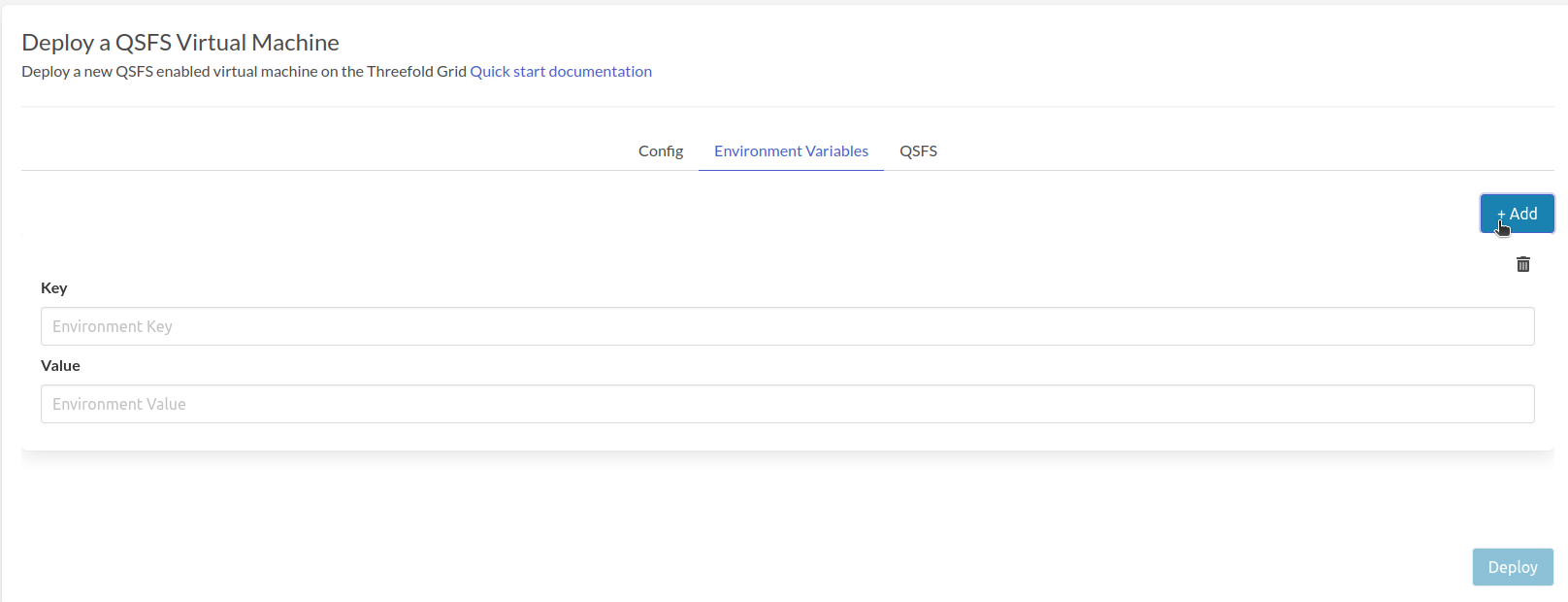
Task: Delete the environment variable with trash icon
Action: (x=1522, y=264)
